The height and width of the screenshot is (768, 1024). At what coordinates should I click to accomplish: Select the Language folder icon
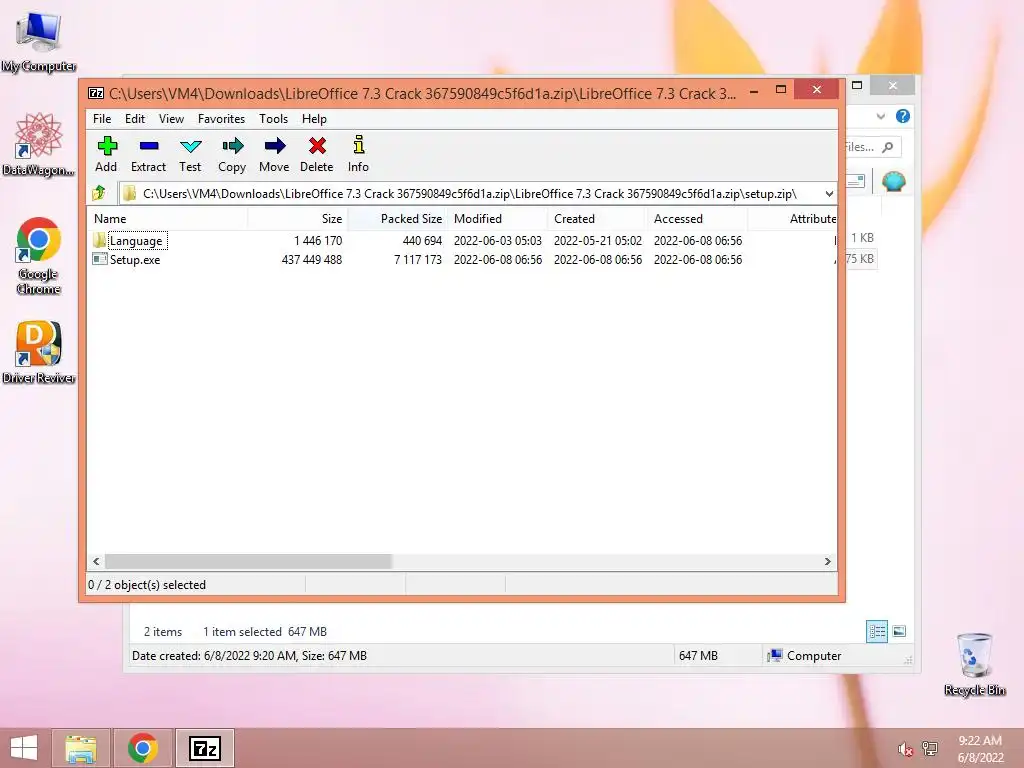(99, 240)
